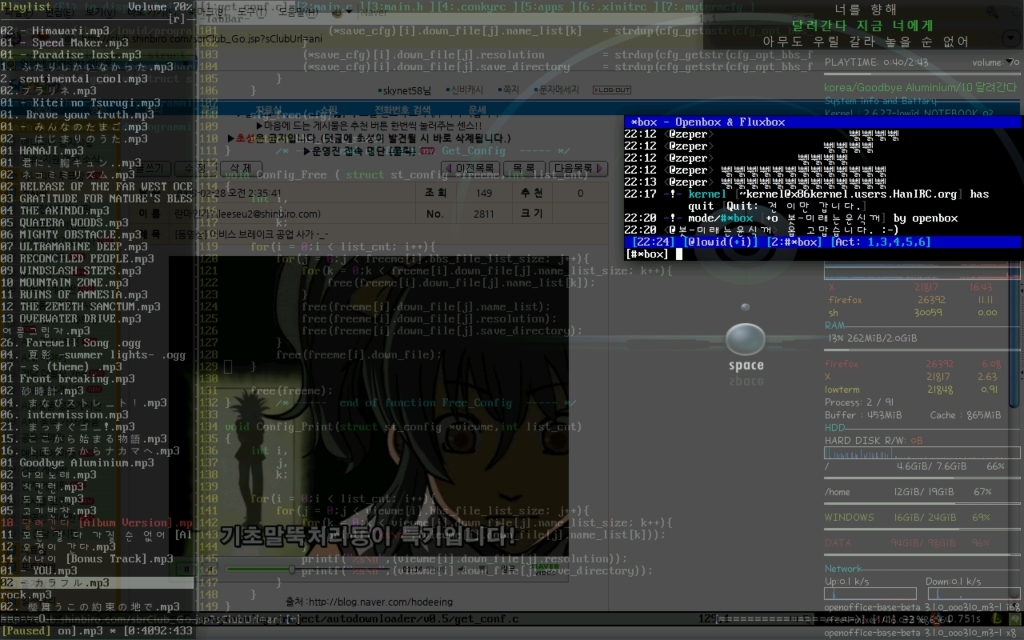The height and width of the screenshot is (640, 1024).
Task: Select '01 - YOU.mp3' in the playlist
Action: click(x=39, y=571)
